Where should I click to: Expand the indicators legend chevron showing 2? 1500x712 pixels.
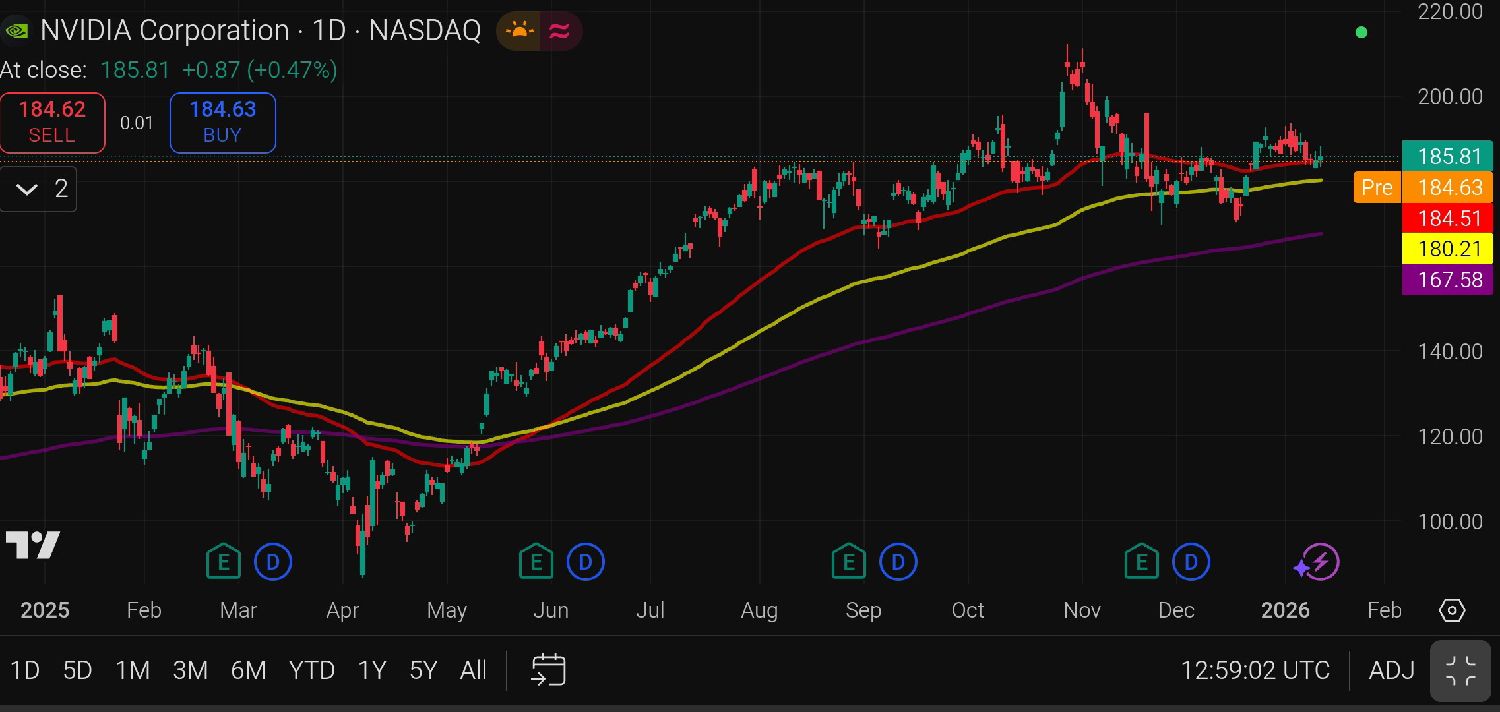click(39, 189)
